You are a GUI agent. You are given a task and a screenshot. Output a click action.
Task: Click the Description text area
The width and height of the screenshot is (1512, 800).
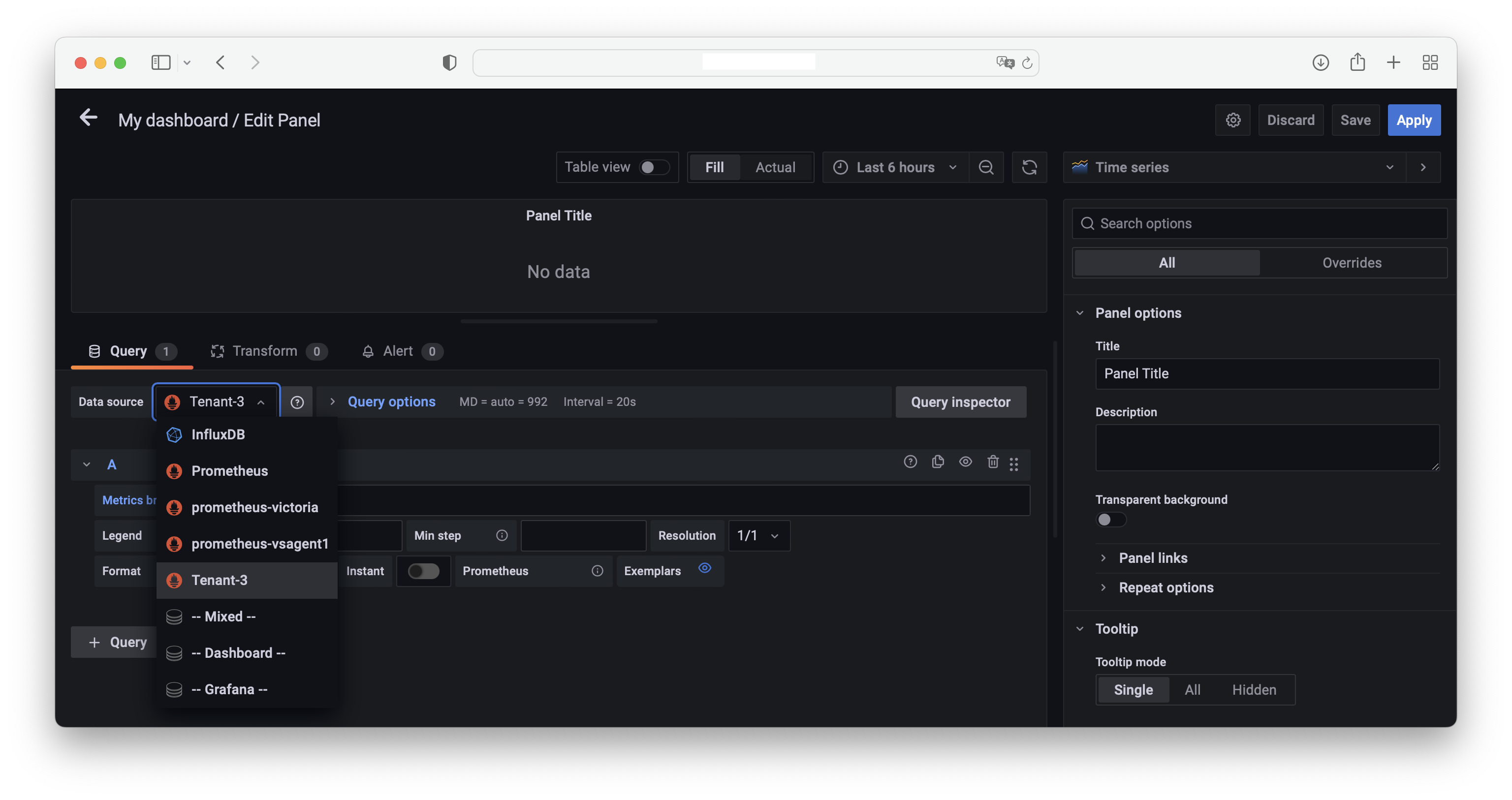[x=1267, y=448]
